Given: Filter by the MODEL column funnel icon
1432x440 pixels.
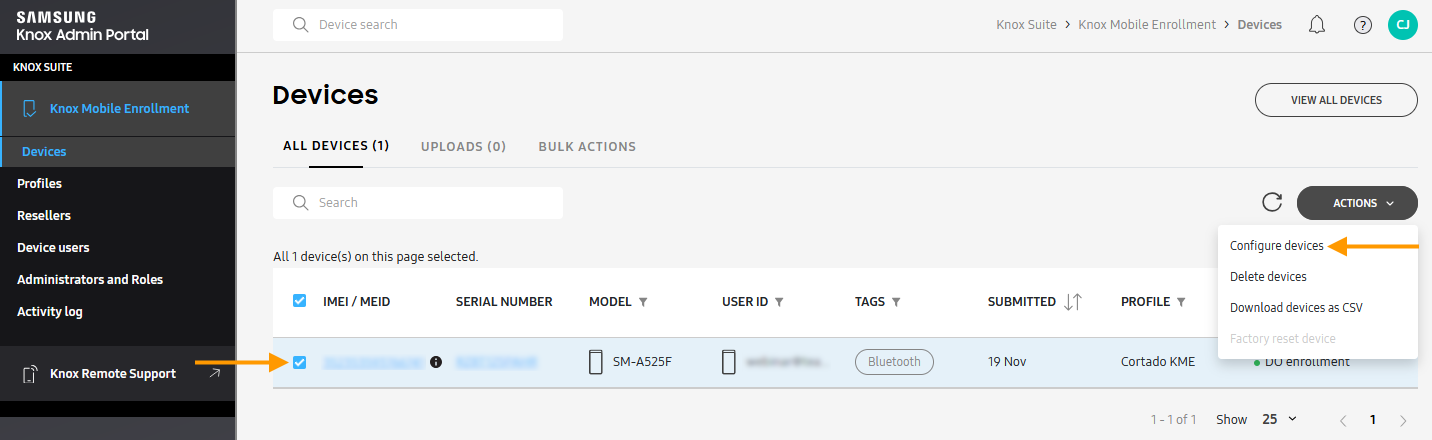Looking at the screenshot, I should (x=643, y=302).
